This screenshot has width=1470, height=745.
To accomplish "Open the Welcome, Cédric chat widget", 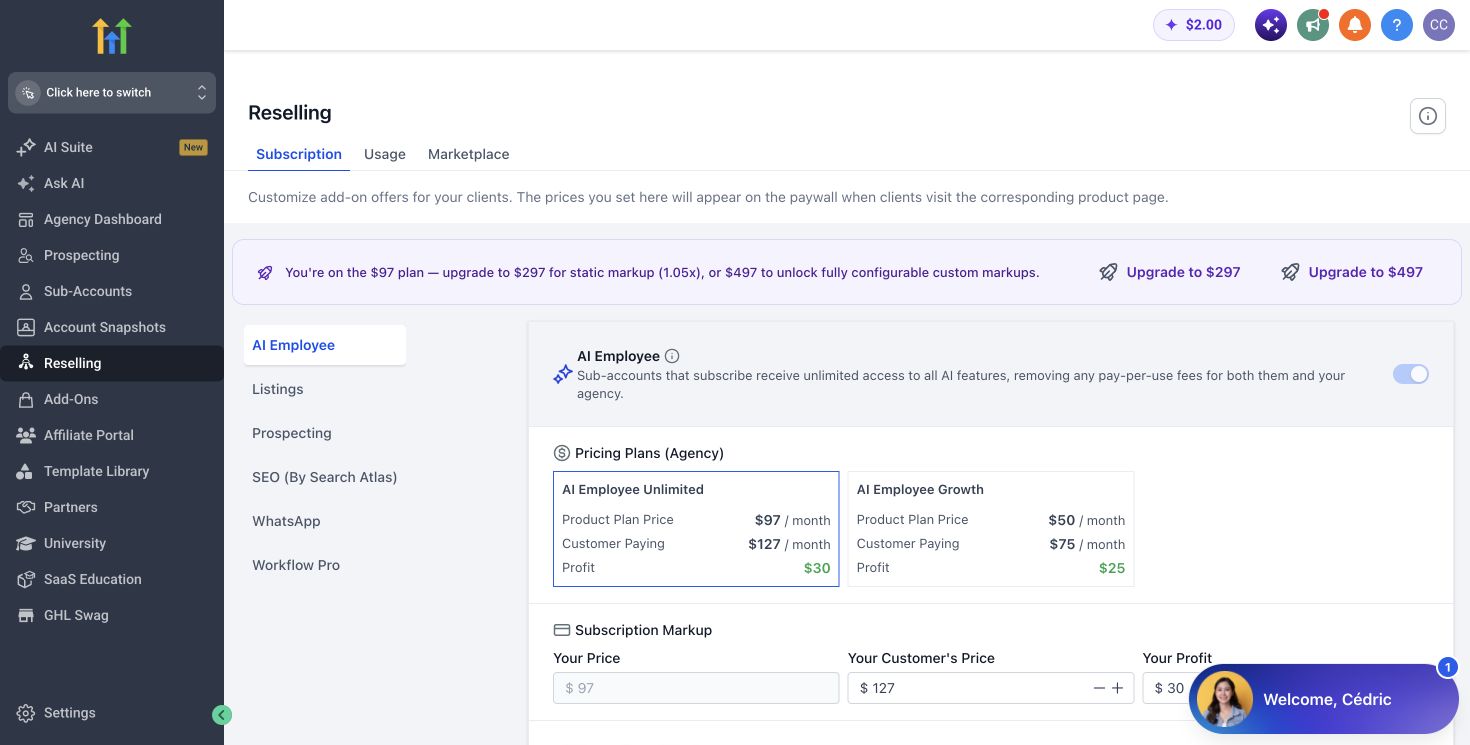I will click(1324, 699).
